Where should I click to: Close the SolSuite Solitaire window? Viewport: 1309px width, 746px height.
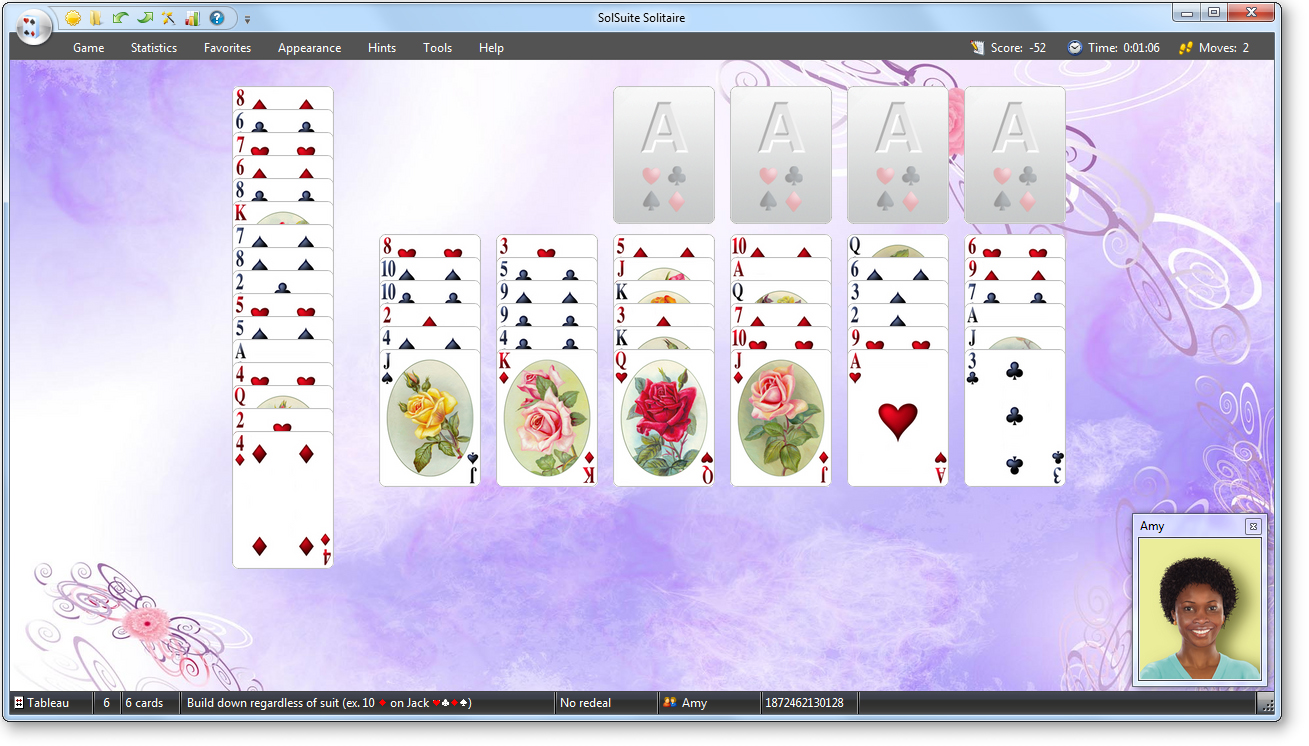[x=1252, y=12]
